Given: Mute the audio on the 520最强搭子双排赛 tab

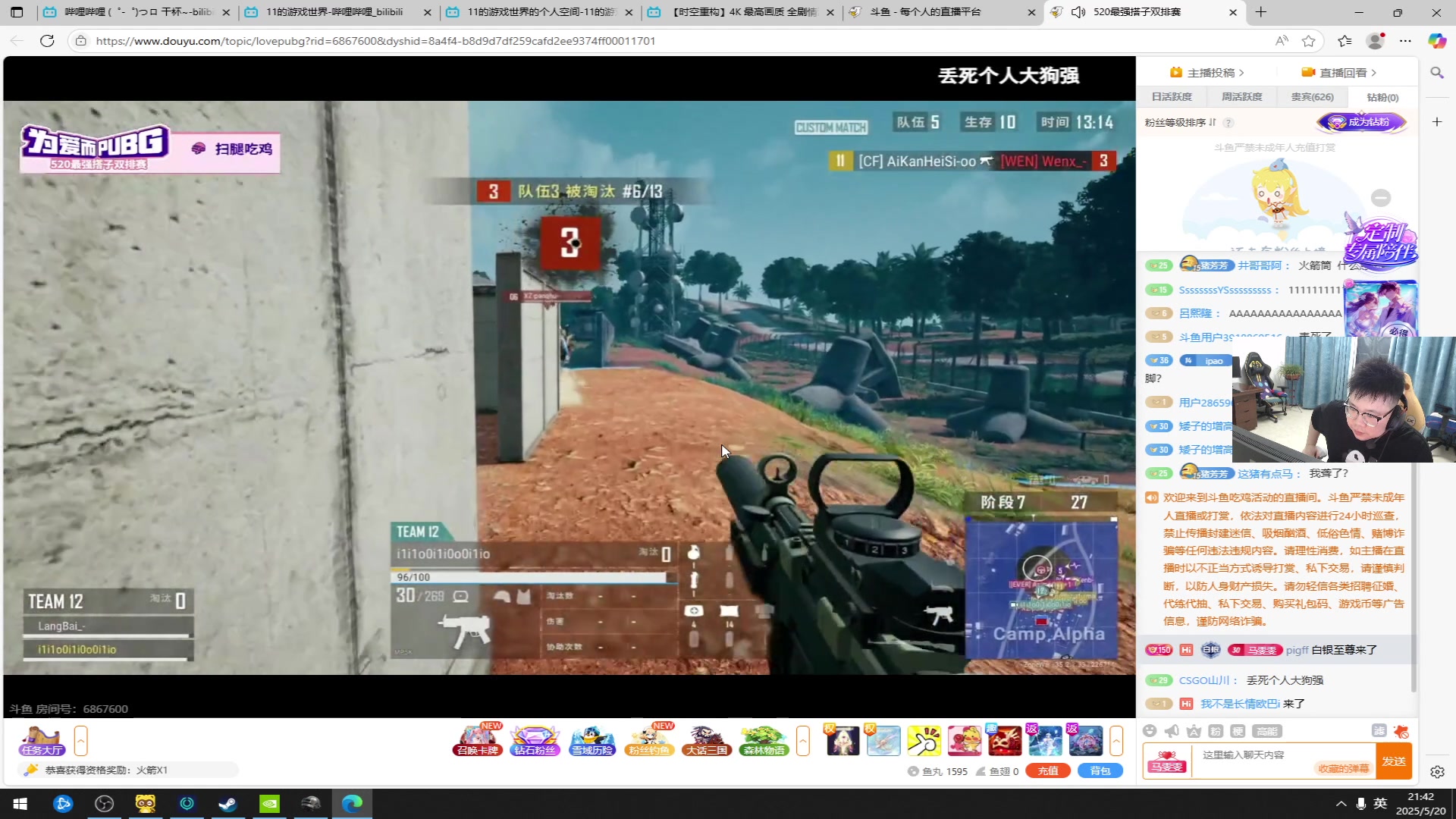Looking at the screenshot, I should click(x=1078, y=12).
